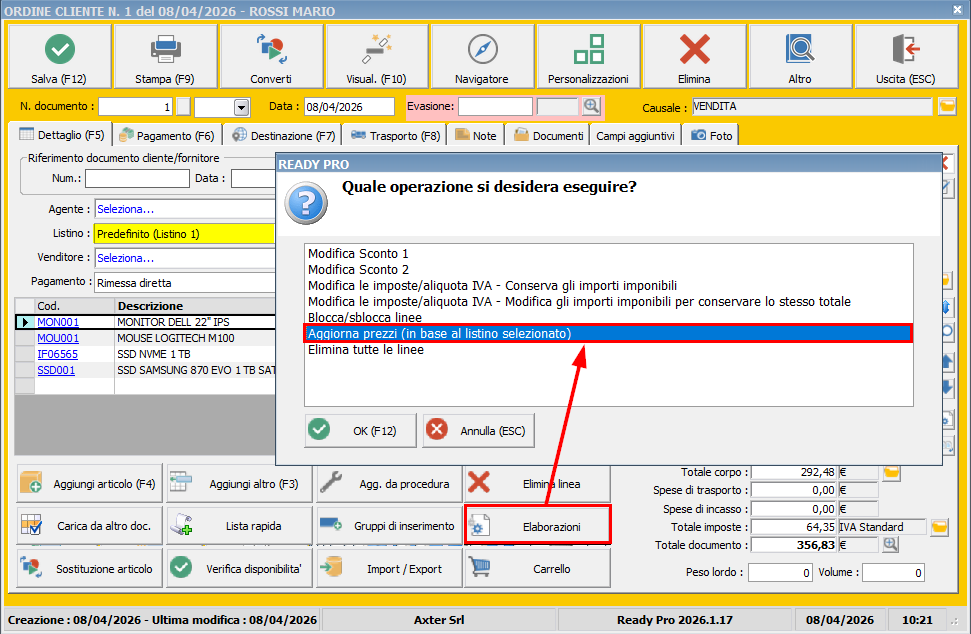The image size is (971, 634).
Task: Open article code IF06565 link
Action: click(58, 354)
